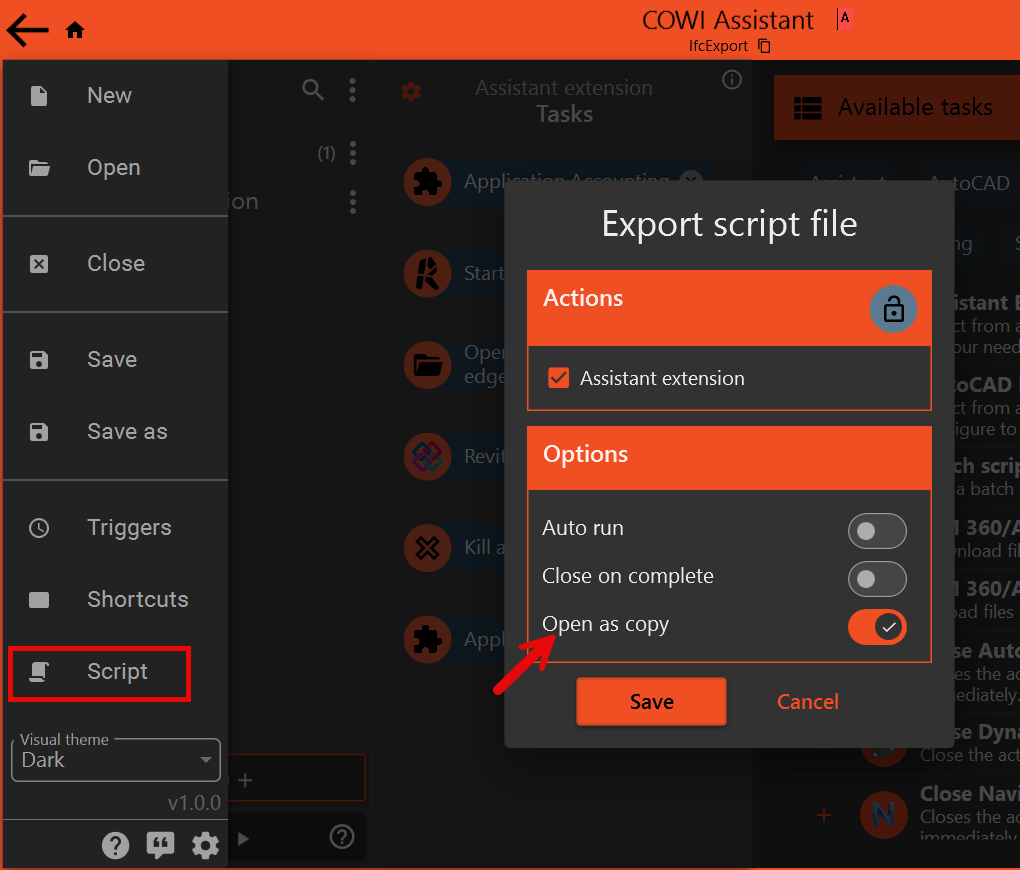
Task: Select the Revit task icon in the task list
Action: click(427, 457)
